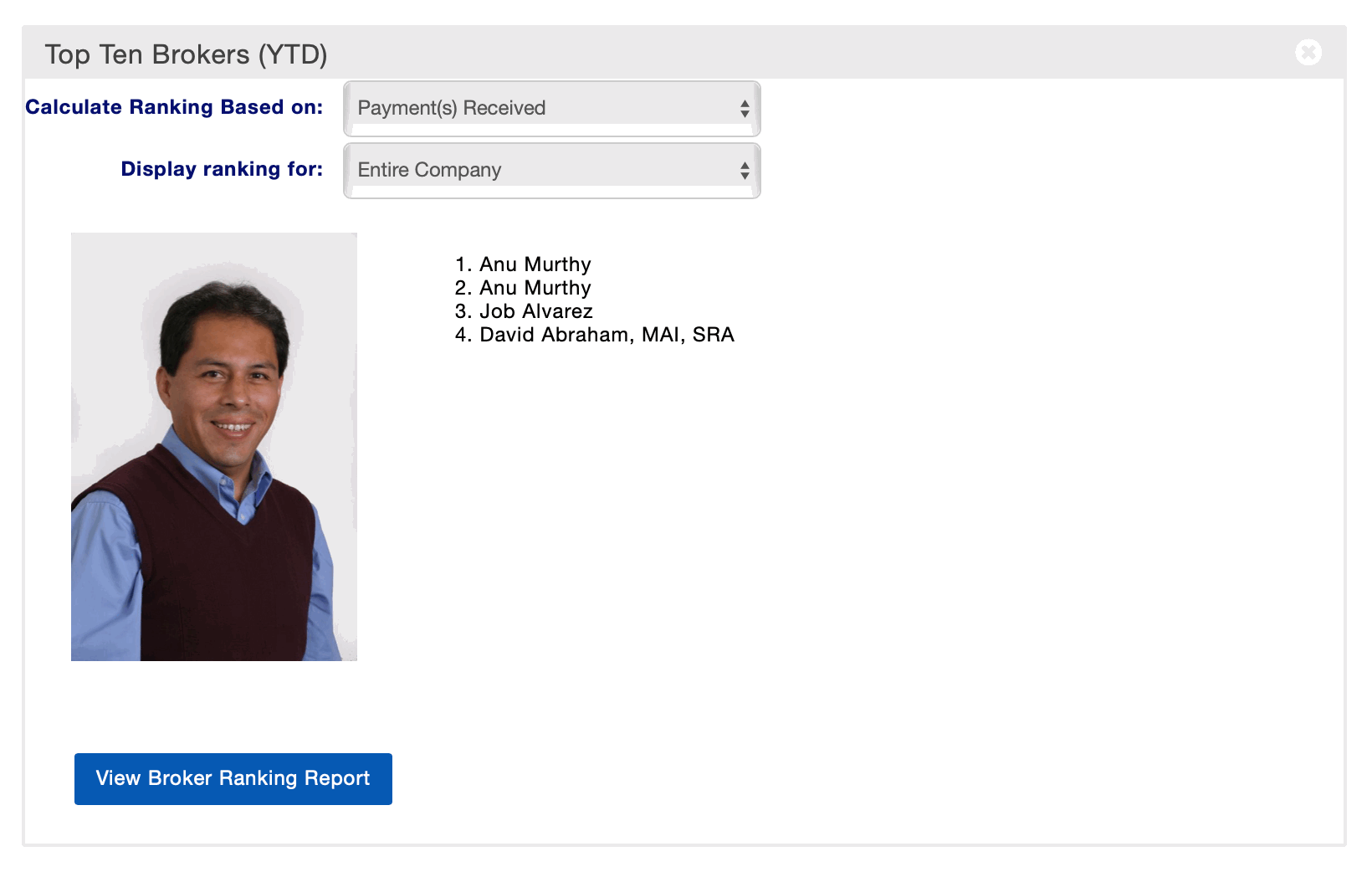Click stepper arrows on Payment(s) Received selector

[x=744, y=109]
